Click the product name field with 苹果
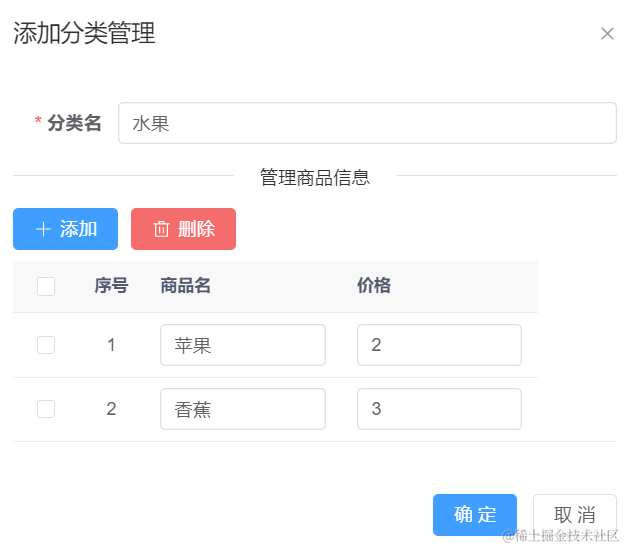The height and width of the screenshot is (548, 624). click(x=242, y=345)
